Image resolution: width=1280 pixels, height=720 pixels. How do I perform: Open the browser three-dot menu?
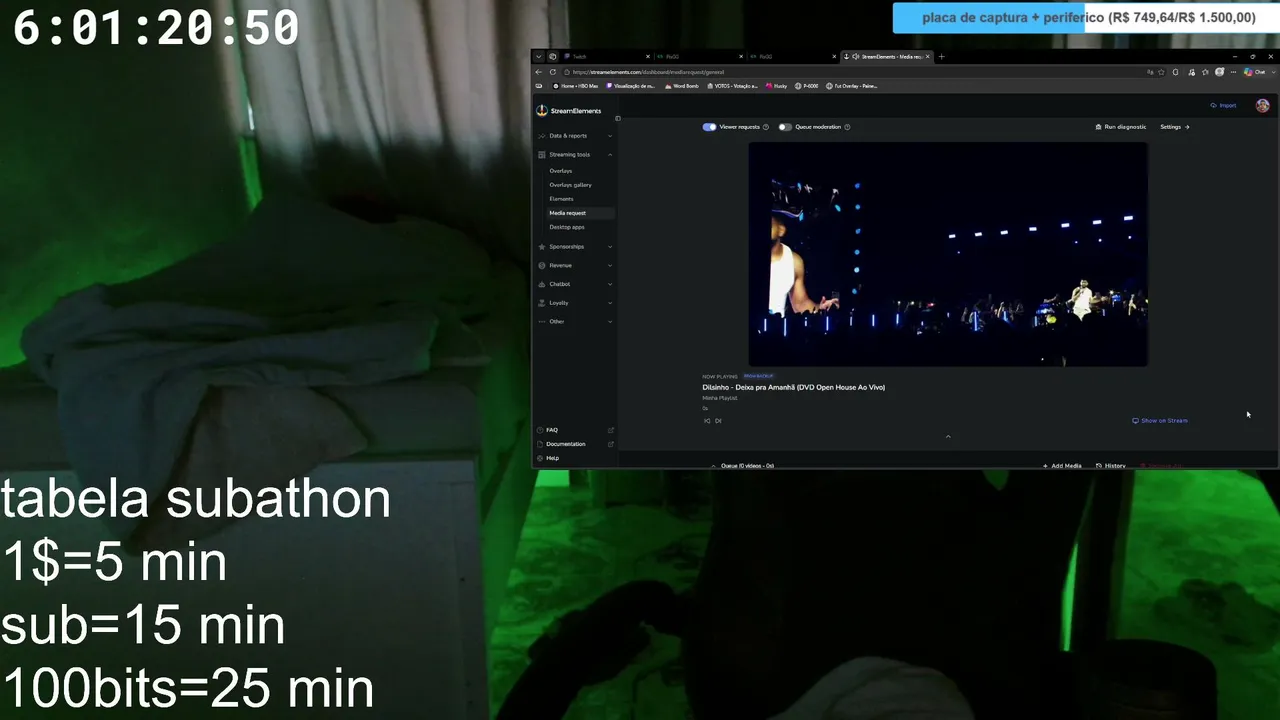coord(1234,72)
